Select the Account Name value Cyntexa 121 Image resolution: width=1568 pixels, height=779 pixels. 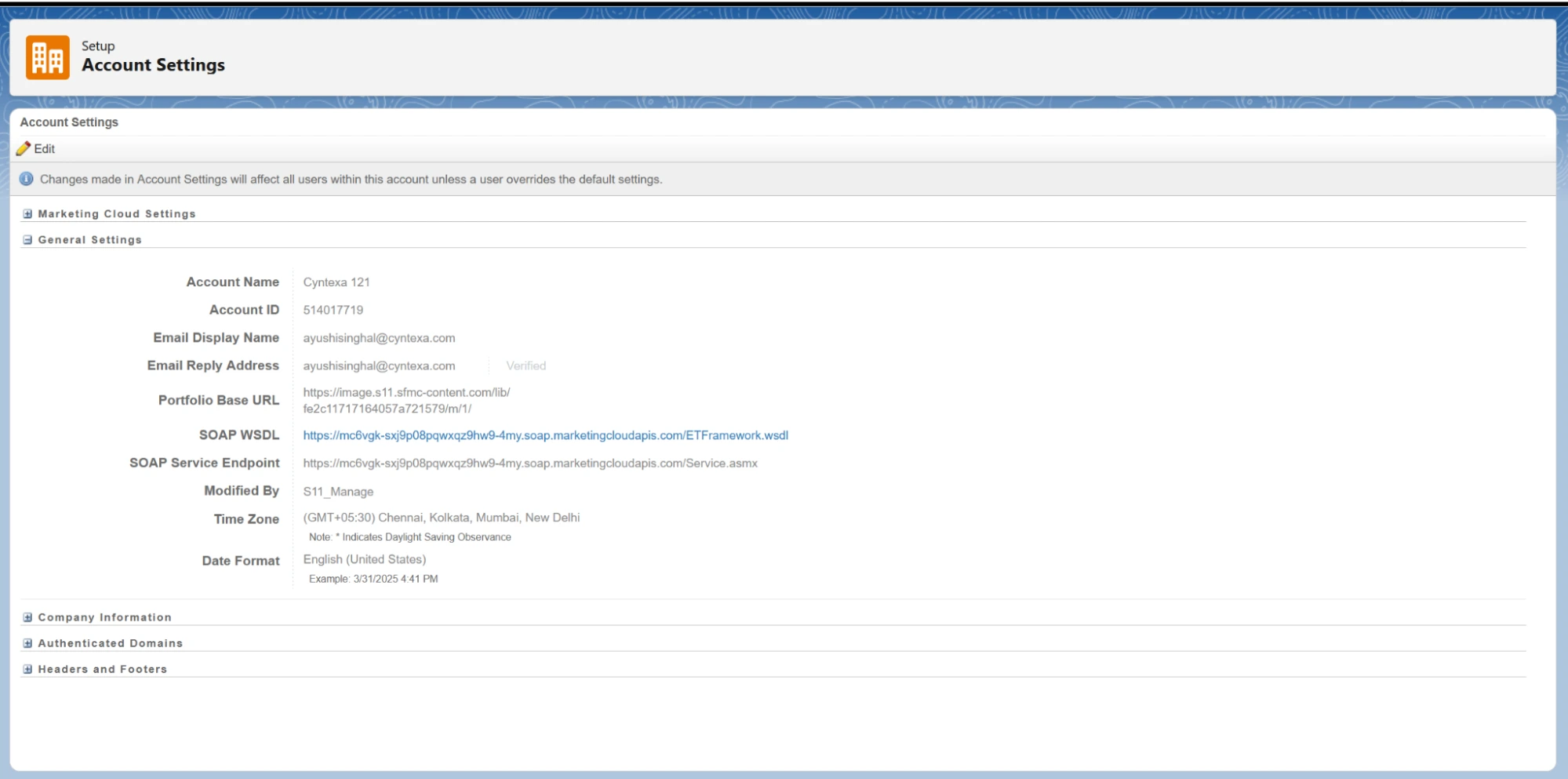click(336, 282)
